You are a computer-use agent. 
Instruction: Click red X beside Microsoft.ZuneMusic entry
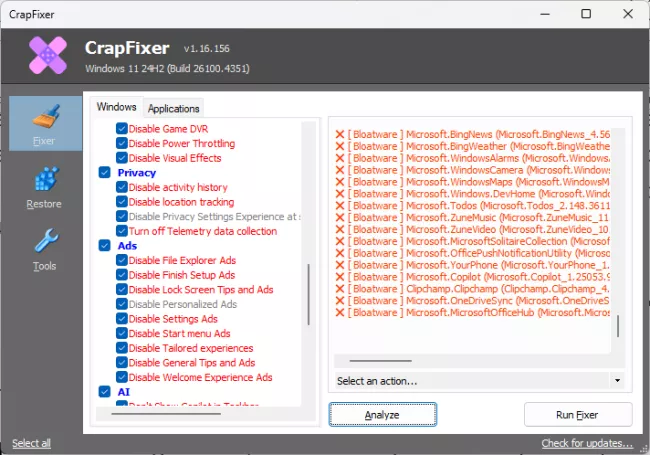(340, 217)
